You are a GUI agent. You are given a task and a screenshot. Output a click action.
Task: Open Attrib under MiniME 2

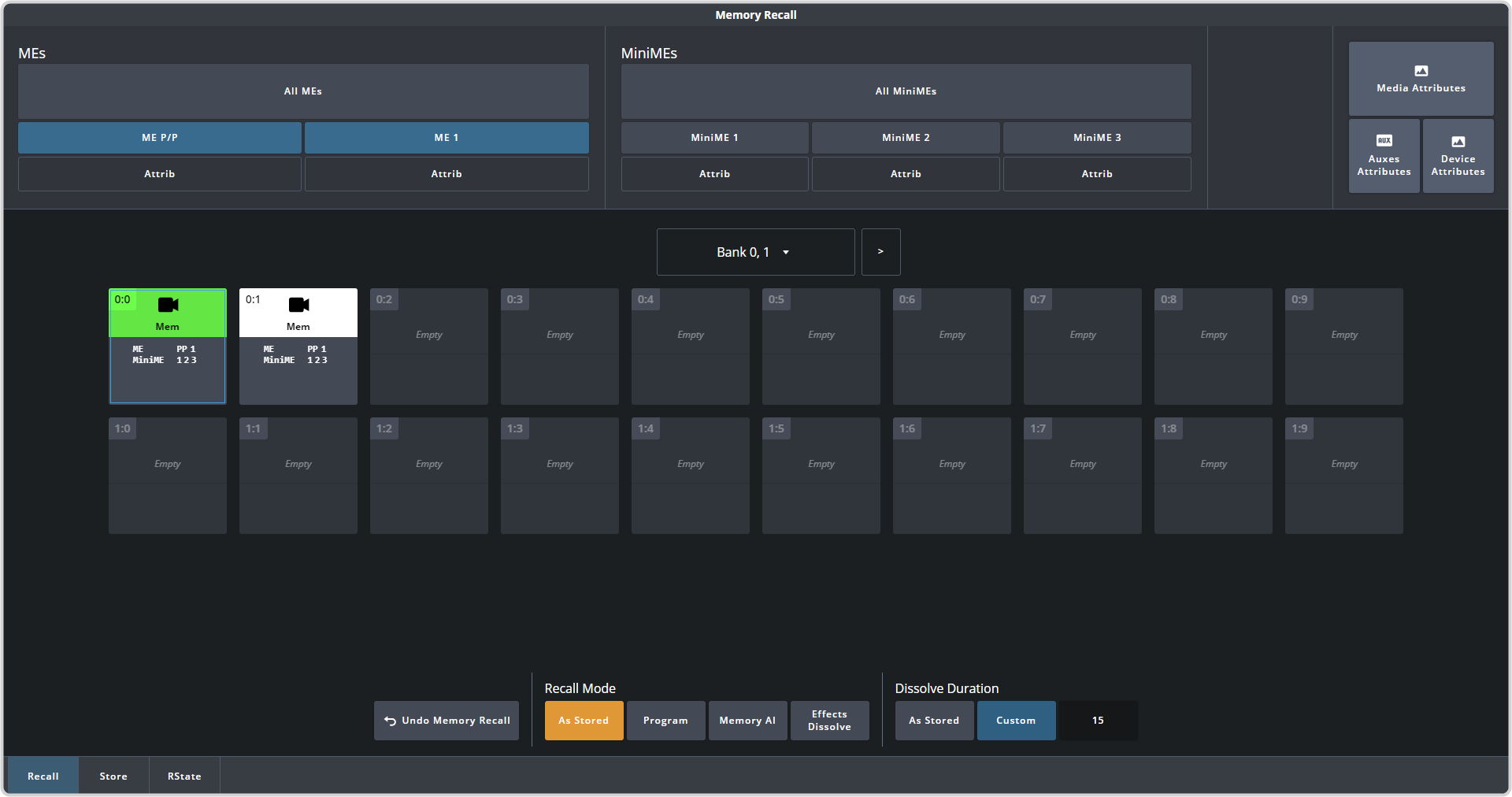point(906,174)
